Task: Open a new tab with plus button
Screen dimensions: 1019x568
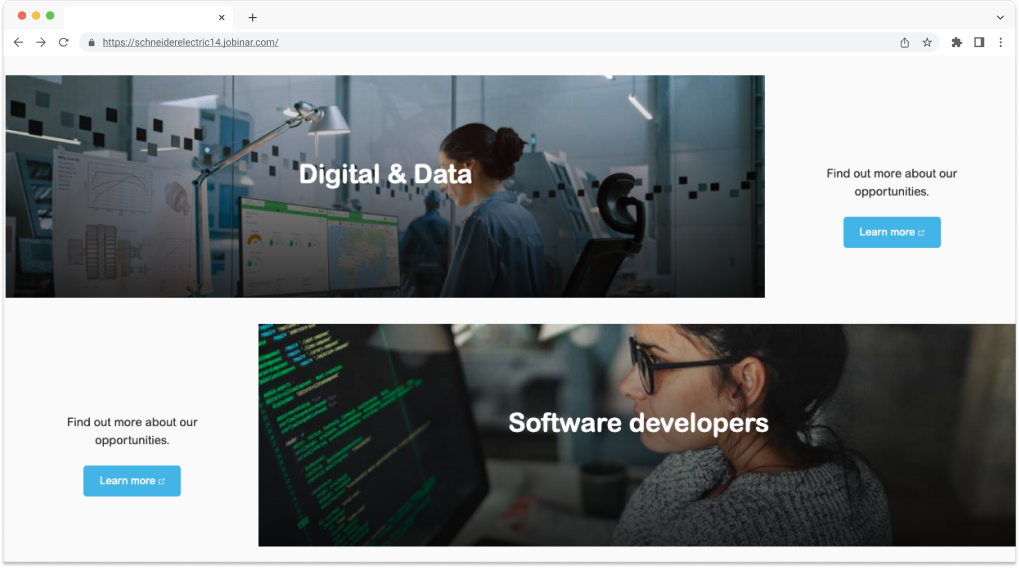Action: (253, 18)
